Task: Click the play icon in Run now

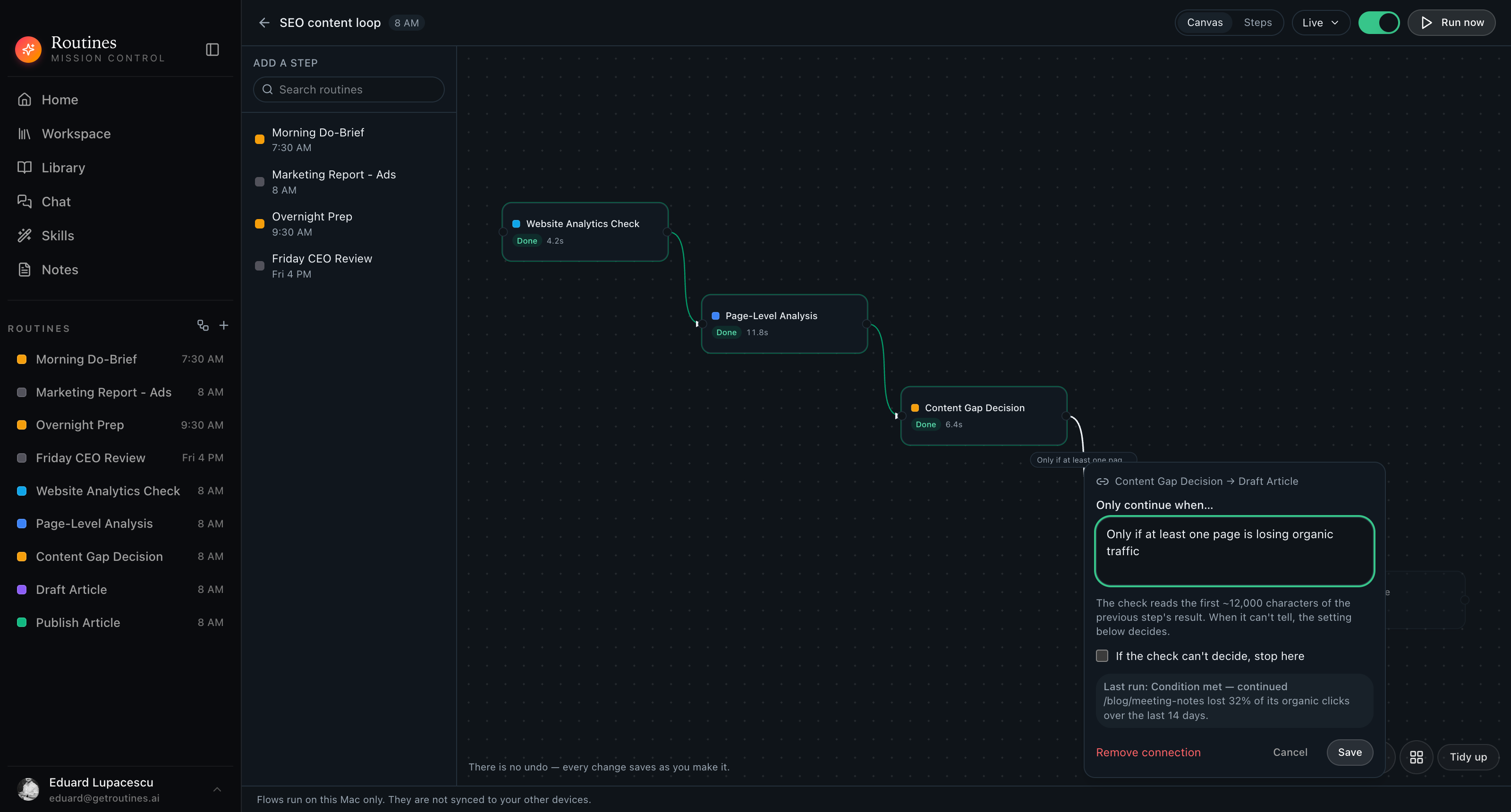Action: 1426,23
